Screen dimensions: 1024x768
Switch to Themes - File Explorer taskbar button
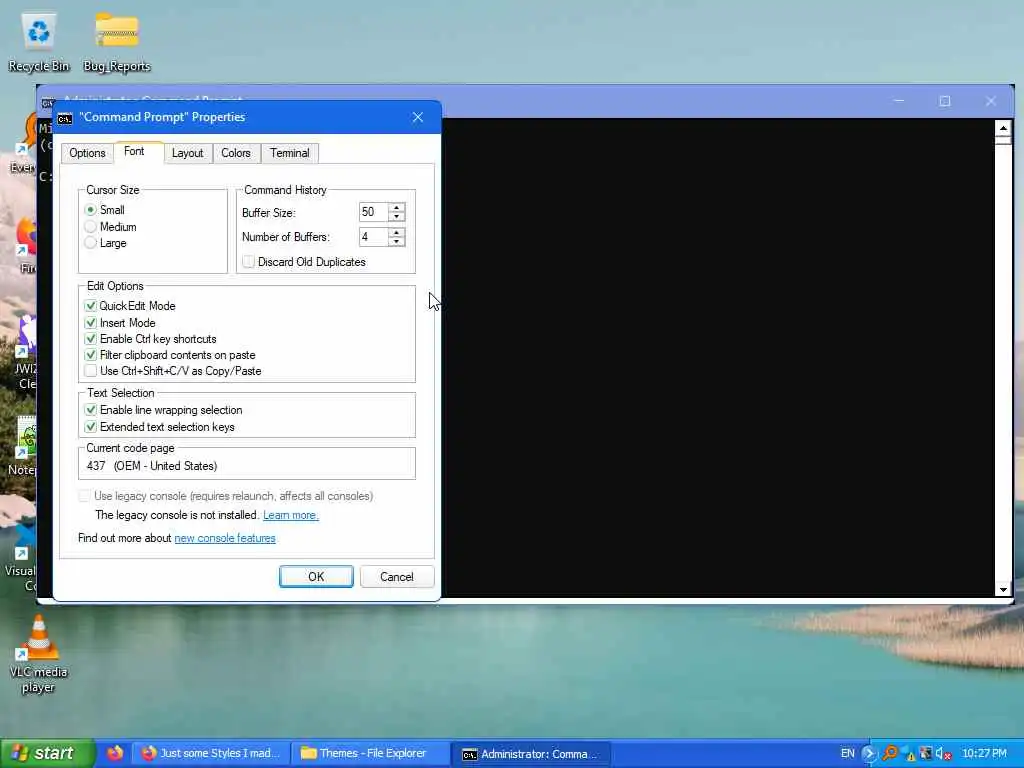[x=370, y=753]
